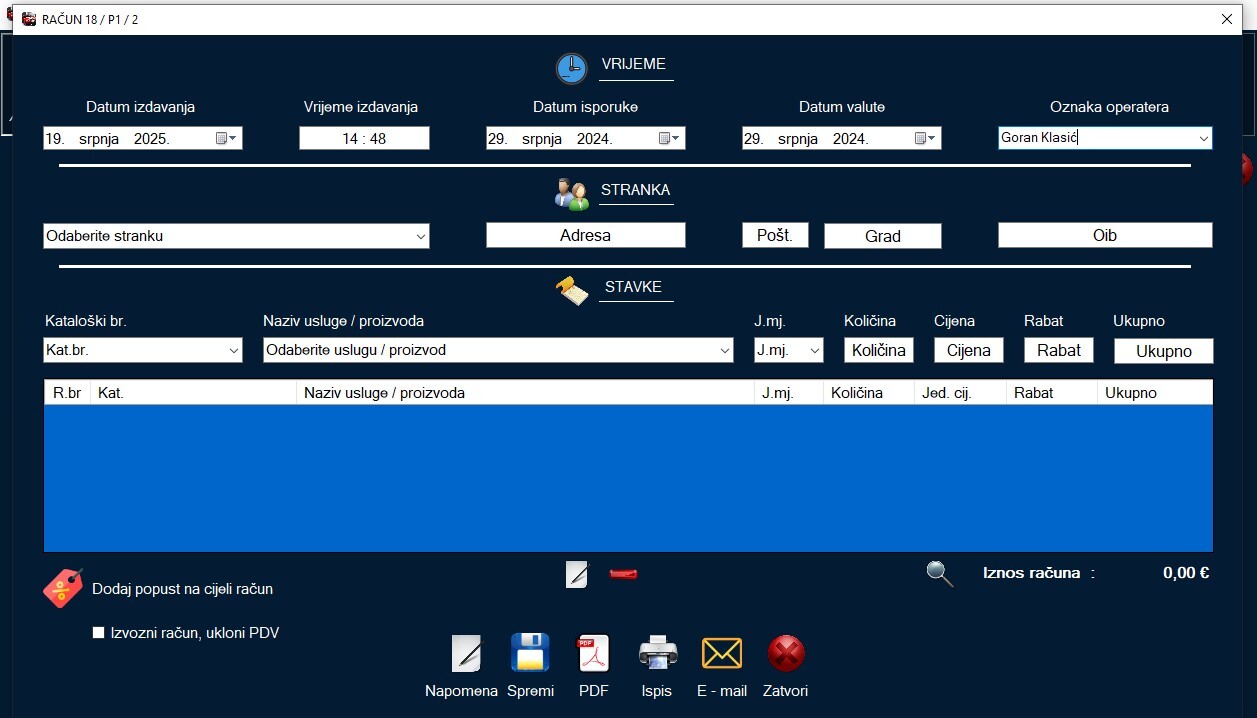Open the Datum izdavanja calendar picker
Screen dimensions: 1257x718
click(x=225, y=139)
